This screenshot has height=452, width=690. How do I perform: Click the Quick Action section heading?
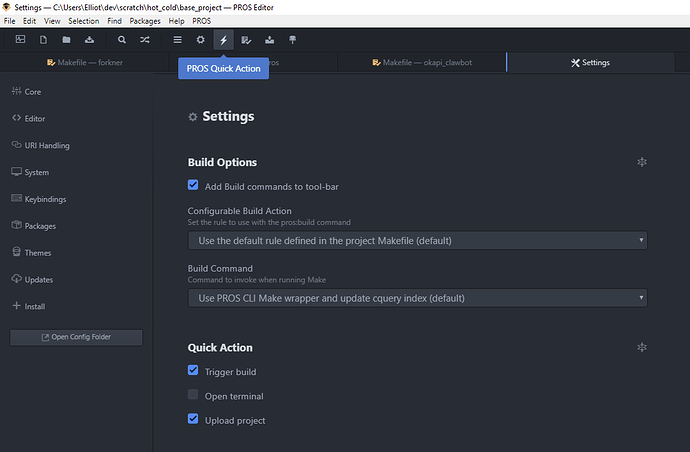coord(220,347)
